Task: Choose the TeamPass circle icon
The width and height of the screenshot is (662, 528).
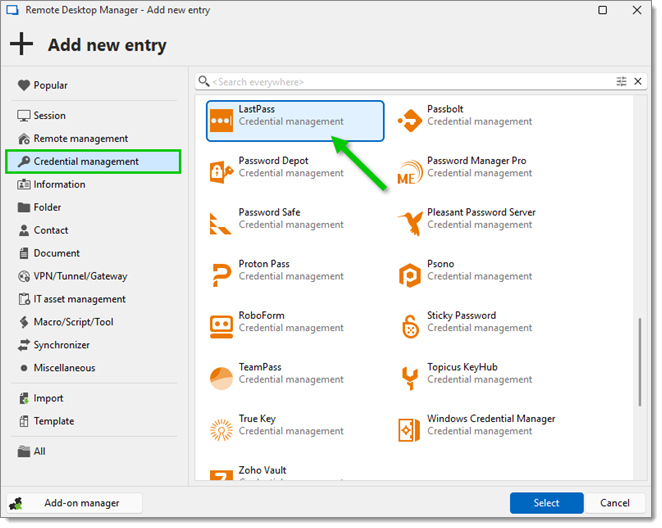Action: click(221, 378)
